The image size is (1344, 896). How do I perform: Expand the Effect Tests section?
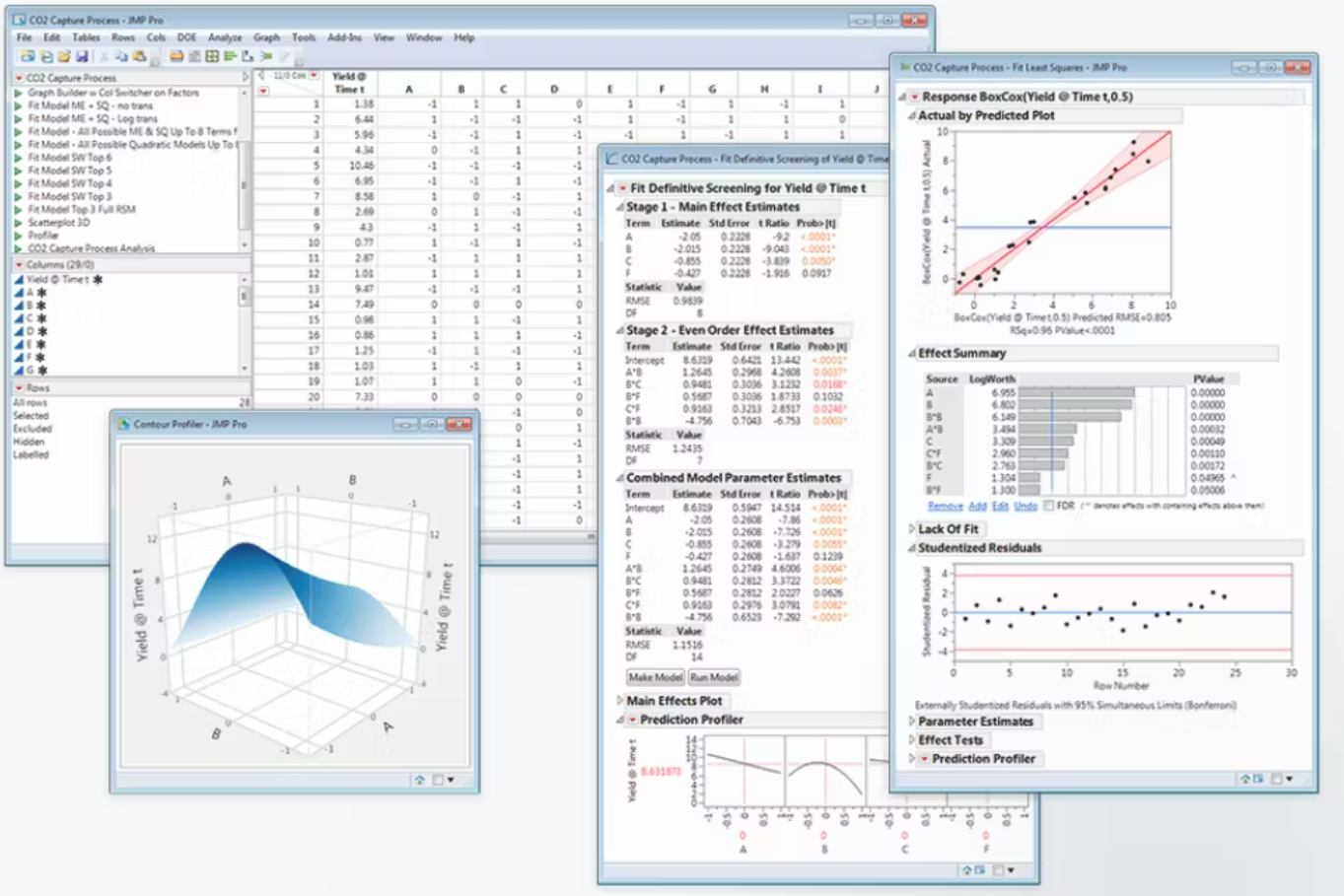coord(911,740)
